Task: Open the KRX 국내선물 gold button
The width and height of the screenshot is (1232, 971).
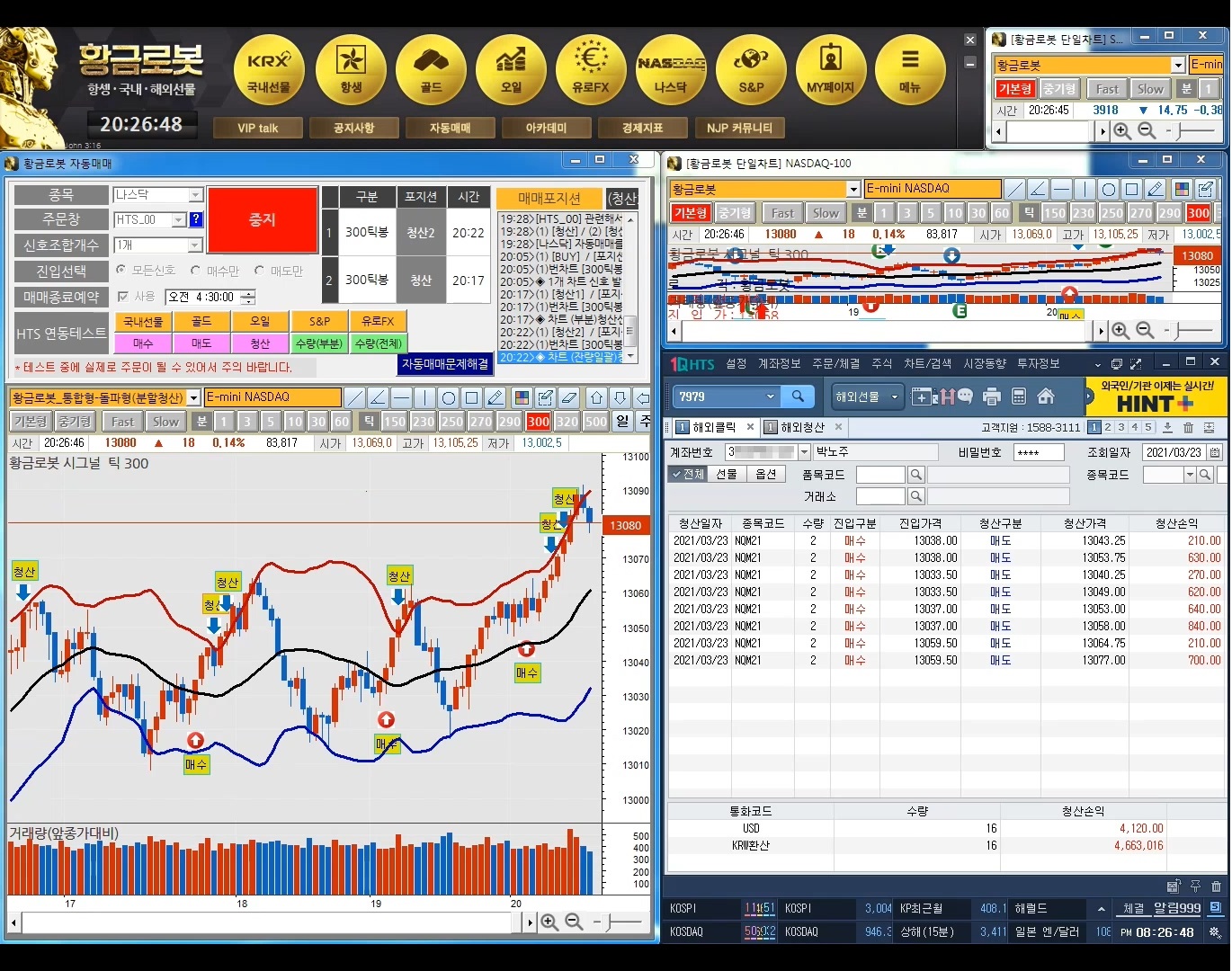Action: (269, 70)
